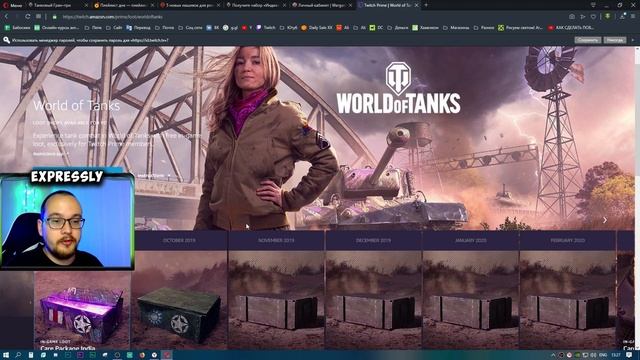Click the World of Tanks logo
Viewport: 640px width, 360px height.
[x=398, y=87]
